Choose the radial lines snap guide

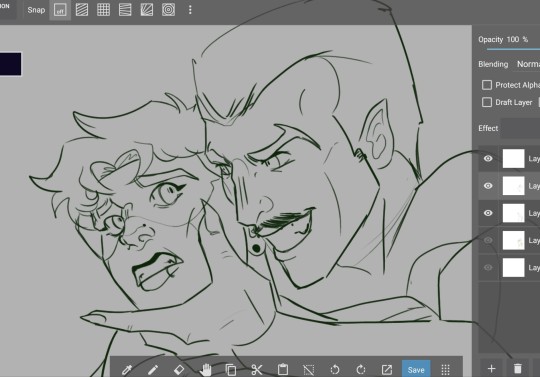pyautogui.click(x=147, y=10)
